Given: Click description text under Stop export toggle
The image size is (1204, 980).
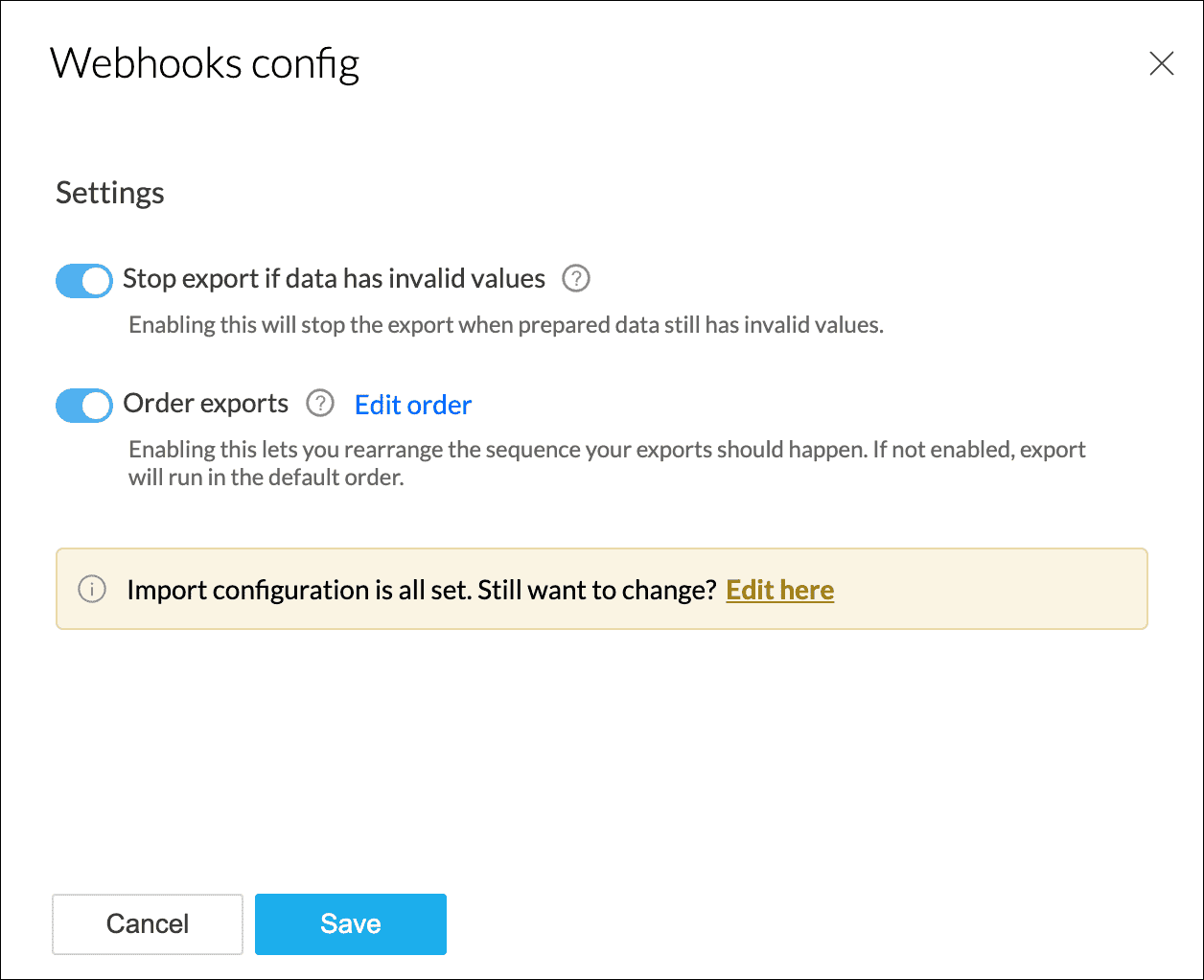Looking at the screenshot, I should point(506,325).
